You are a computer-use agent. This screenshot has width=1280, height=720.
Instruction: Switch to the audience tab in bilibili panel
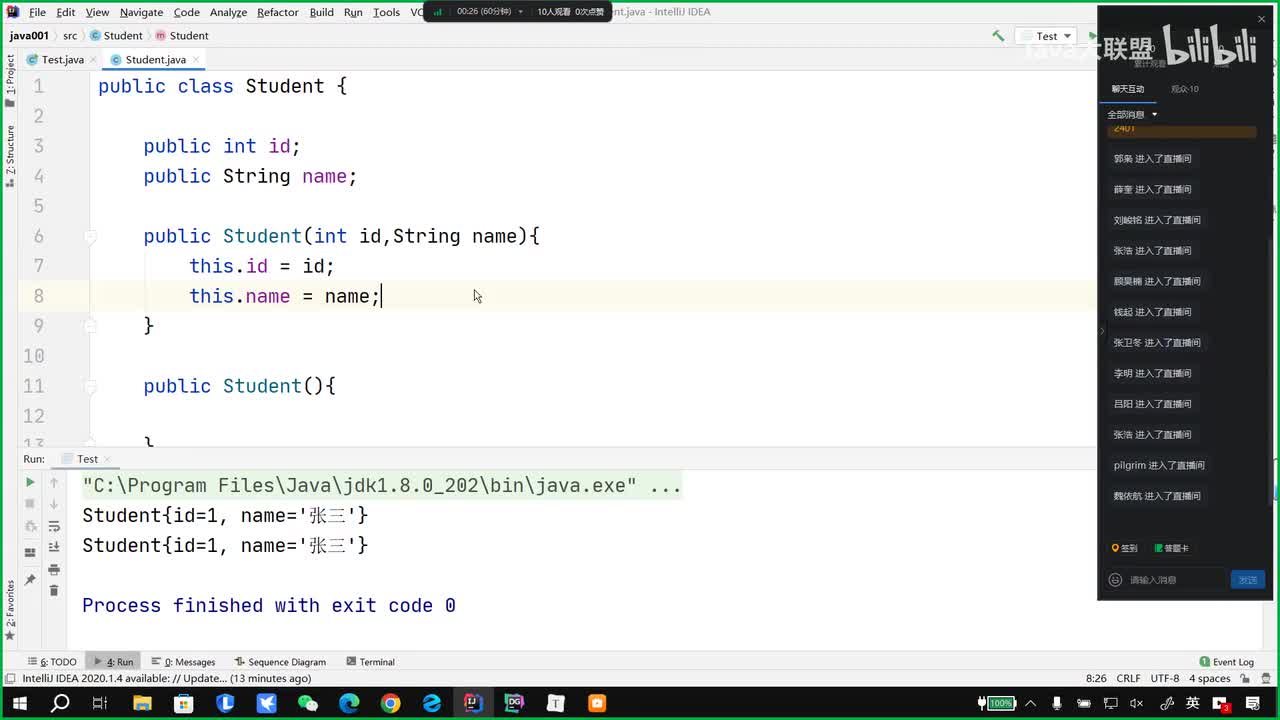point(1185,89)
